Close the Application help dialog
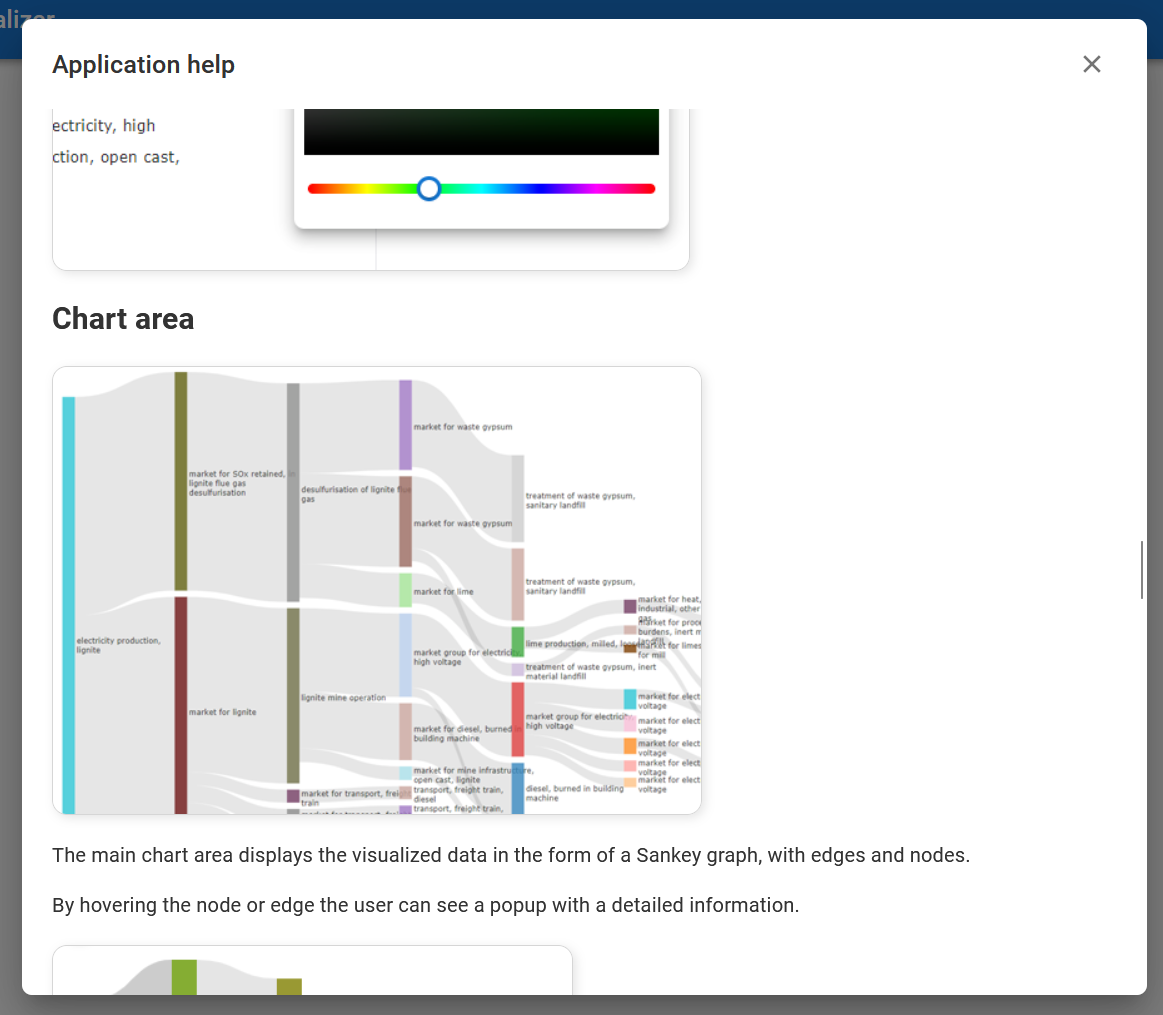 [1091, 65]
